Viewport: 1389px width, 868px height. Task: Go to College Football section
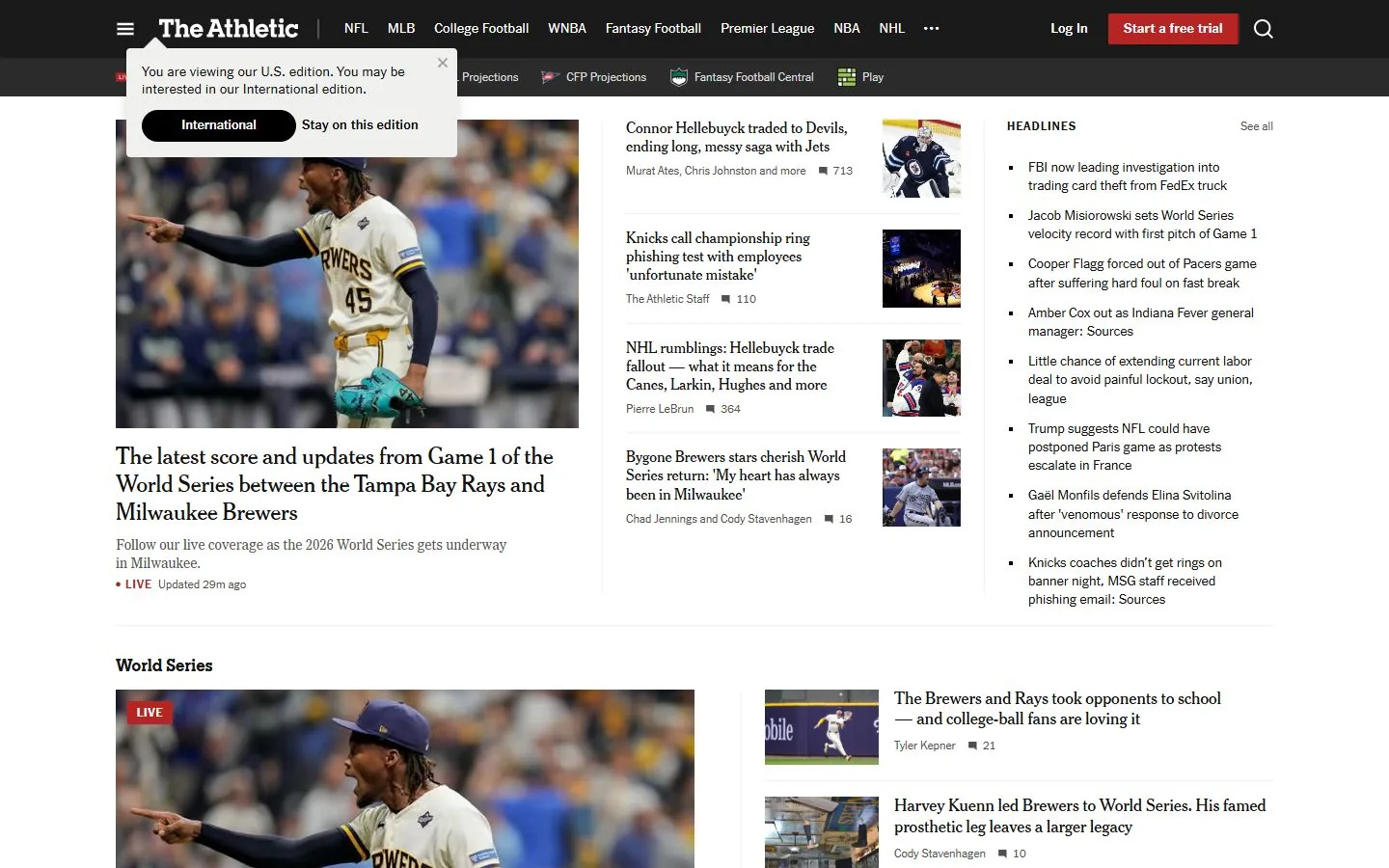pos(481,29)
